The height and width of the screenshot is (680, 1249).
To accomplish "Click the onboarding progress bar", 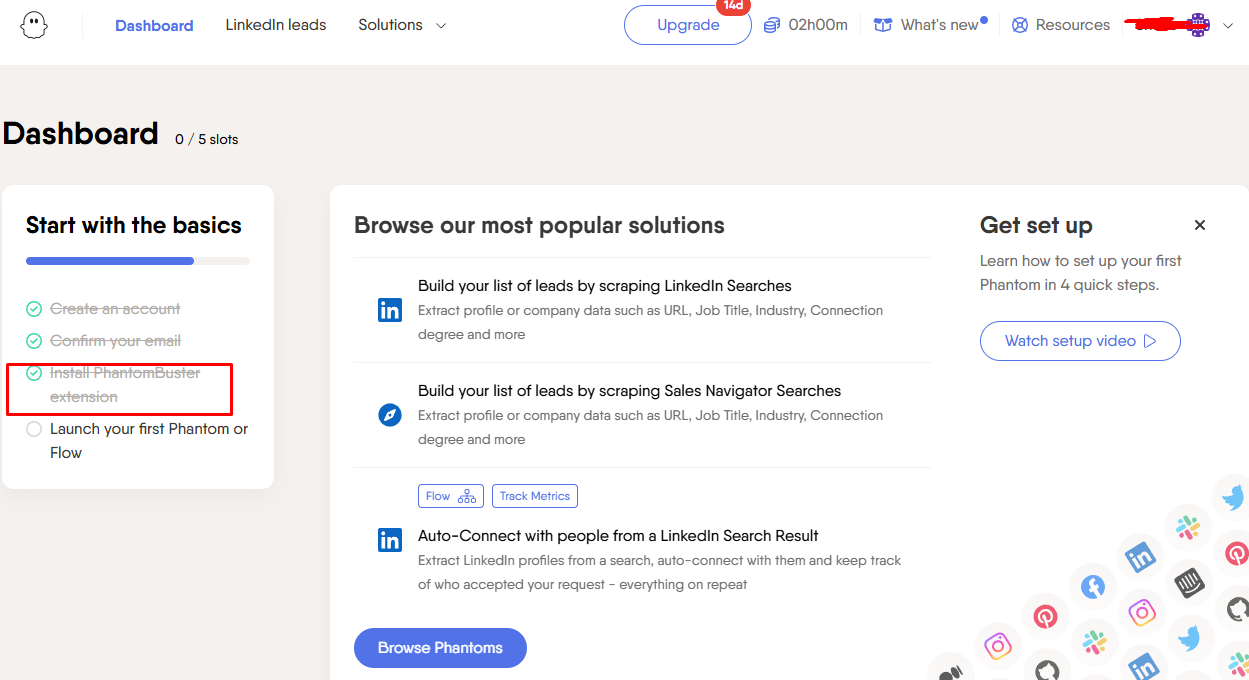I will (x=138, y=261).
